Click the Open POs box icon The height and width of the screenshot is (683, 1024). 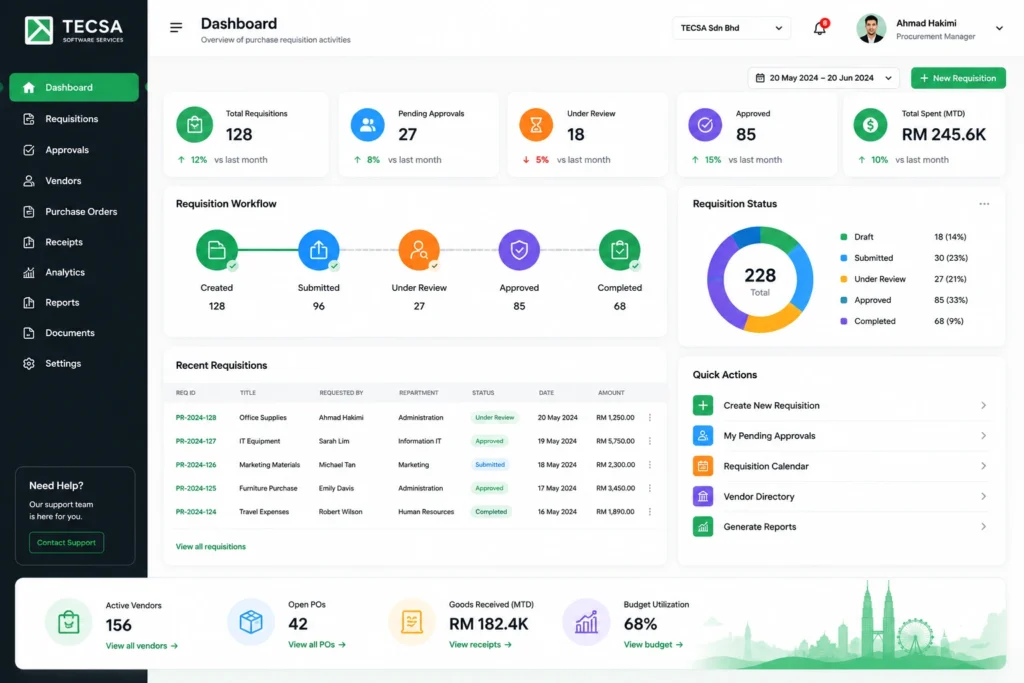click(x=251, y=622)
